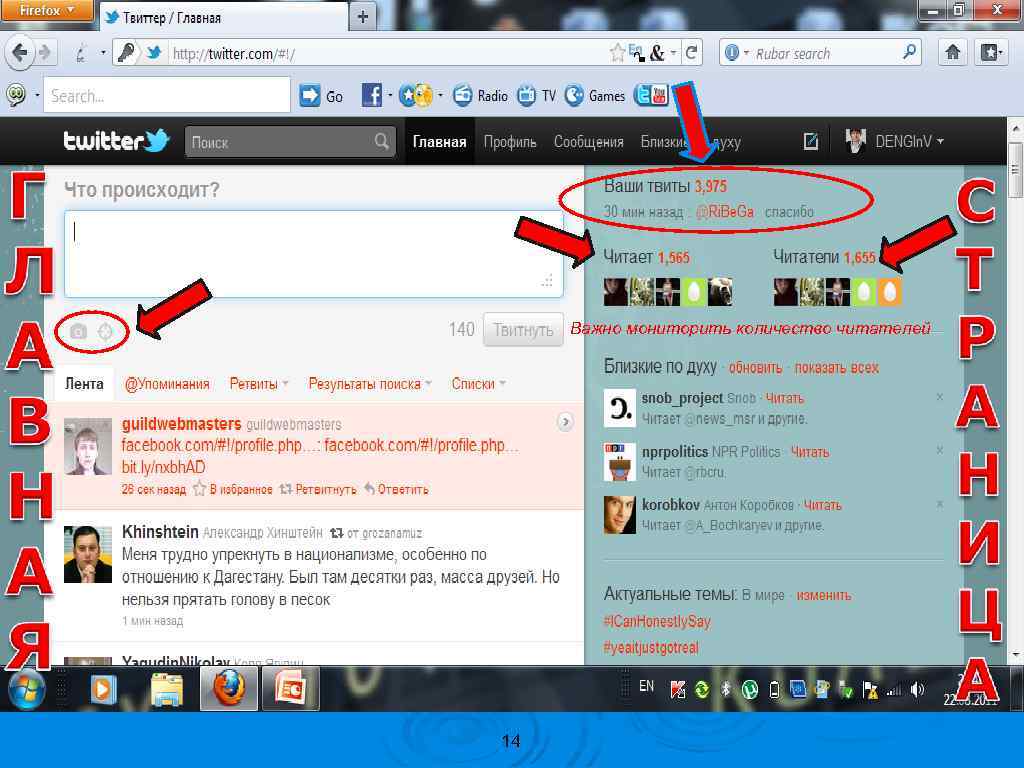Click the browser back arrow
This screenshot has width=1024, height=768.
(20, 53)
